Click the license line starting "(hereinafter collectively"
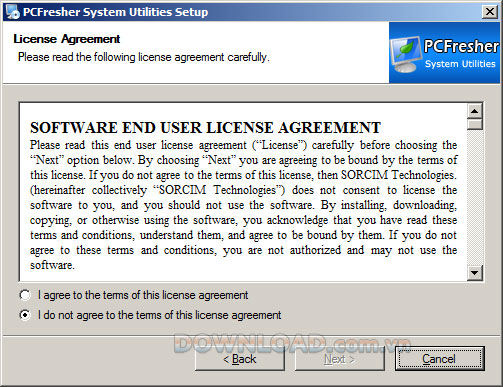The width and height of the screenshot is (503, 387). pyautogui.click(x=243, y=190)
